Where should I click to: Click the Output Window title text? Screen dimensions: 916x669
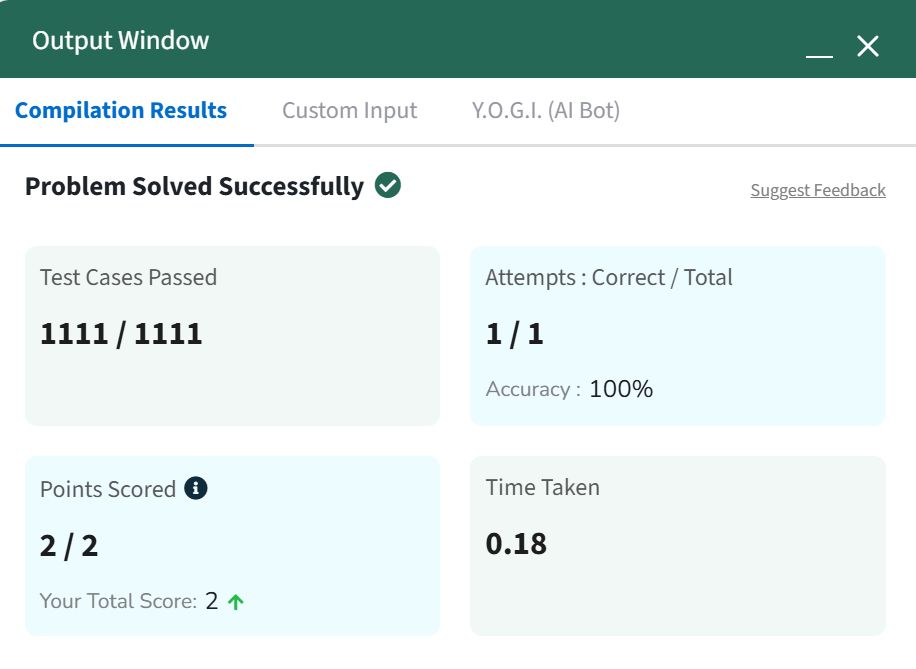click(x=120, y=40)
